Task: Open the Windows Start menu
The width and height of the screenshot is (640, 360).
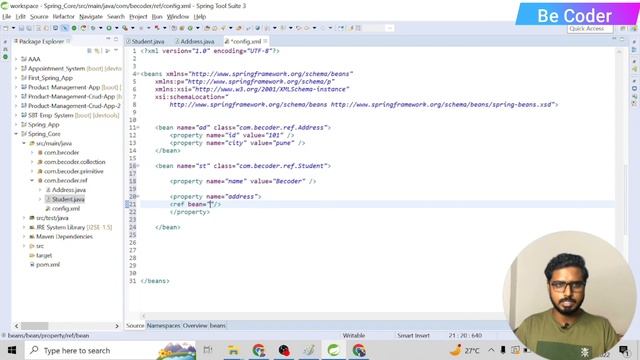Action: tap(12, 351)
